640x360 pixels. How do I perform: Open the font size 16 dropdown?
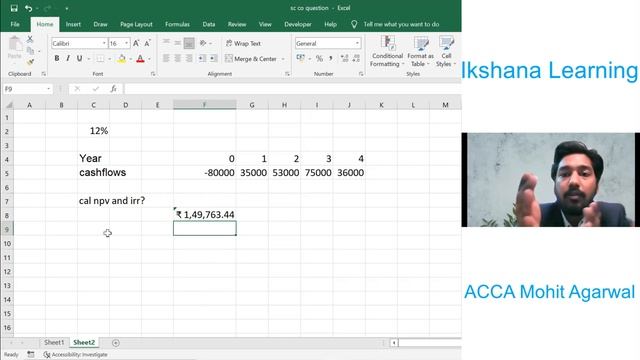(127, 43)
